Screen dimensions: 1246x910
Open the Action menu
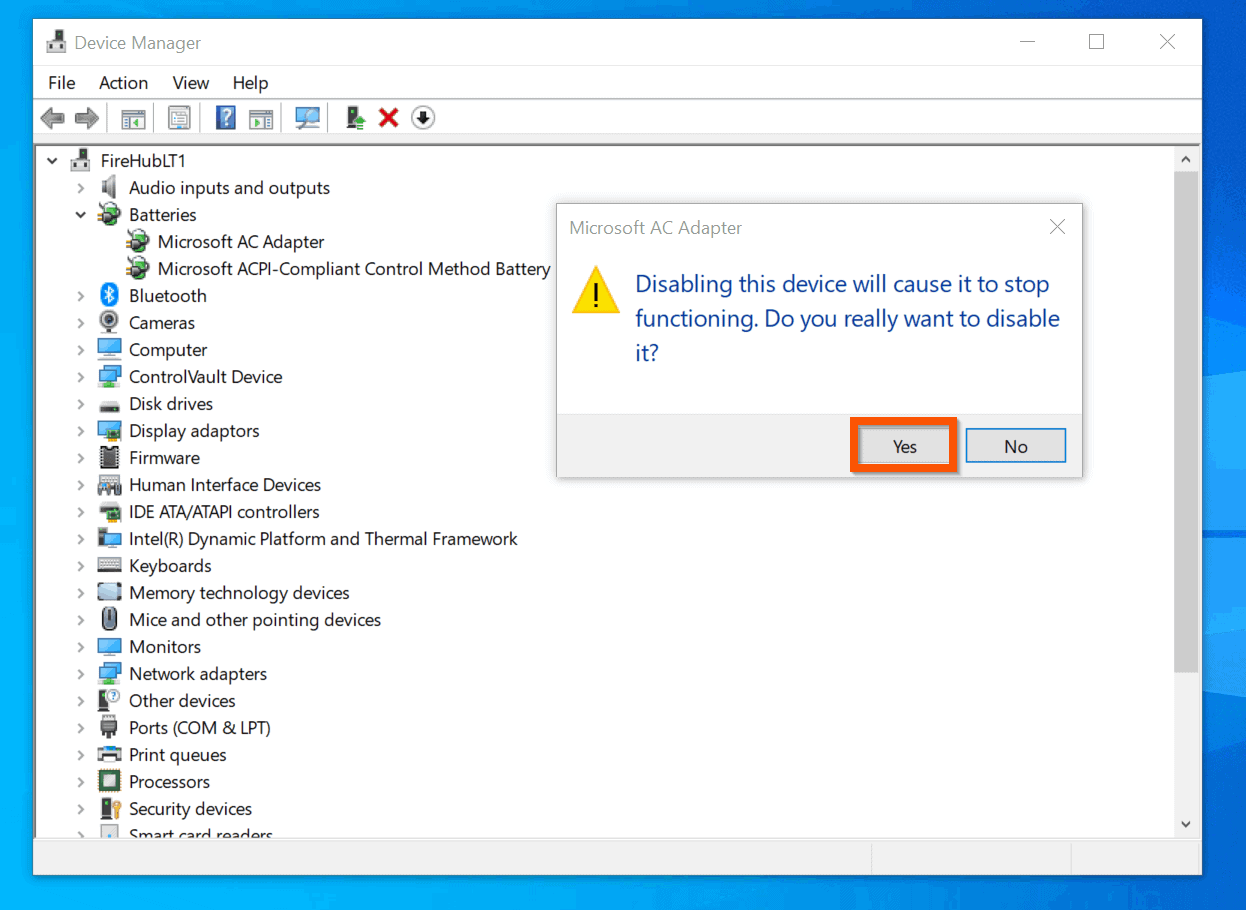[x=122, y=82]
